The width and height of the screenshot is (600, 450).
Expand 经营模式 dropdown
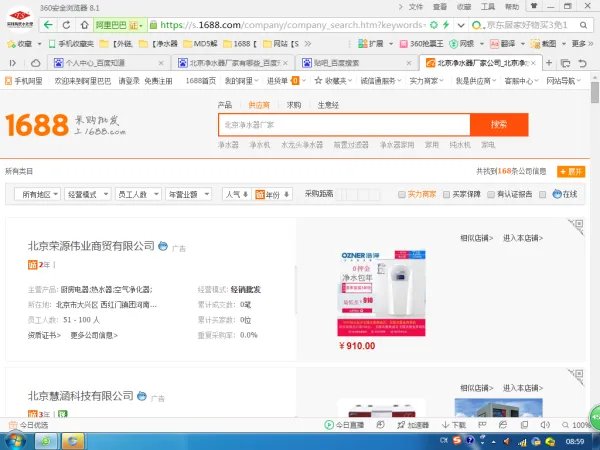click(x=88, y=194)
